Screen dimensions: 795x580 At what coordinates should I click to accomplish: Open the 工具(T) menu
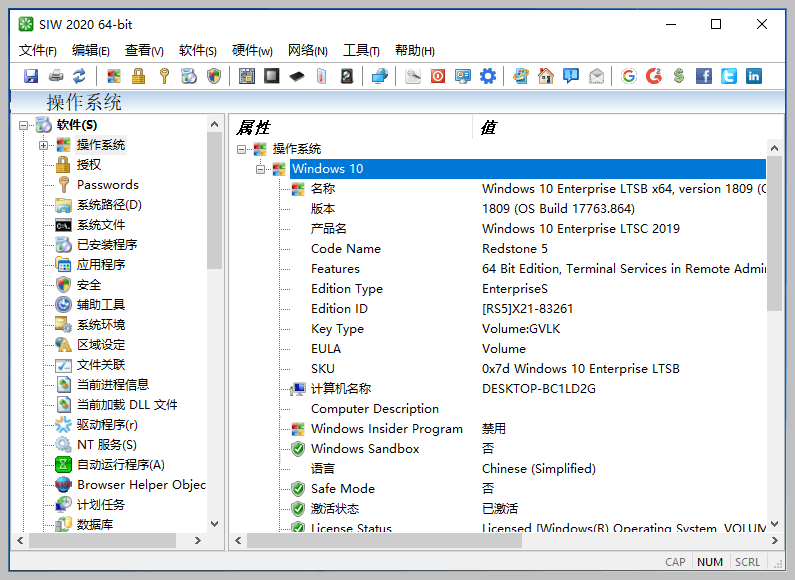361,51
